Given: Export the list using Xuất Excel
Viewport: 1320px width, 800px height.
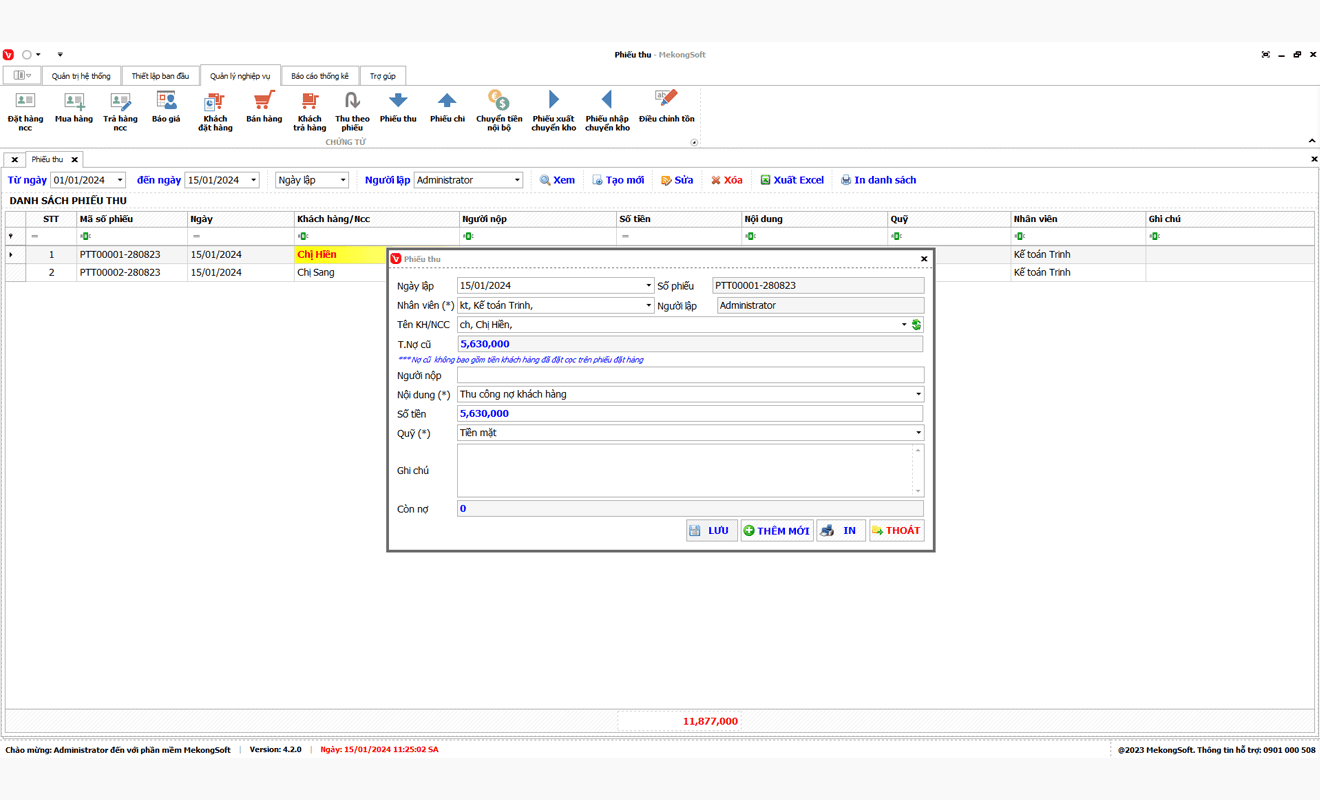Looking at the screenshot, I should [792, 180].
